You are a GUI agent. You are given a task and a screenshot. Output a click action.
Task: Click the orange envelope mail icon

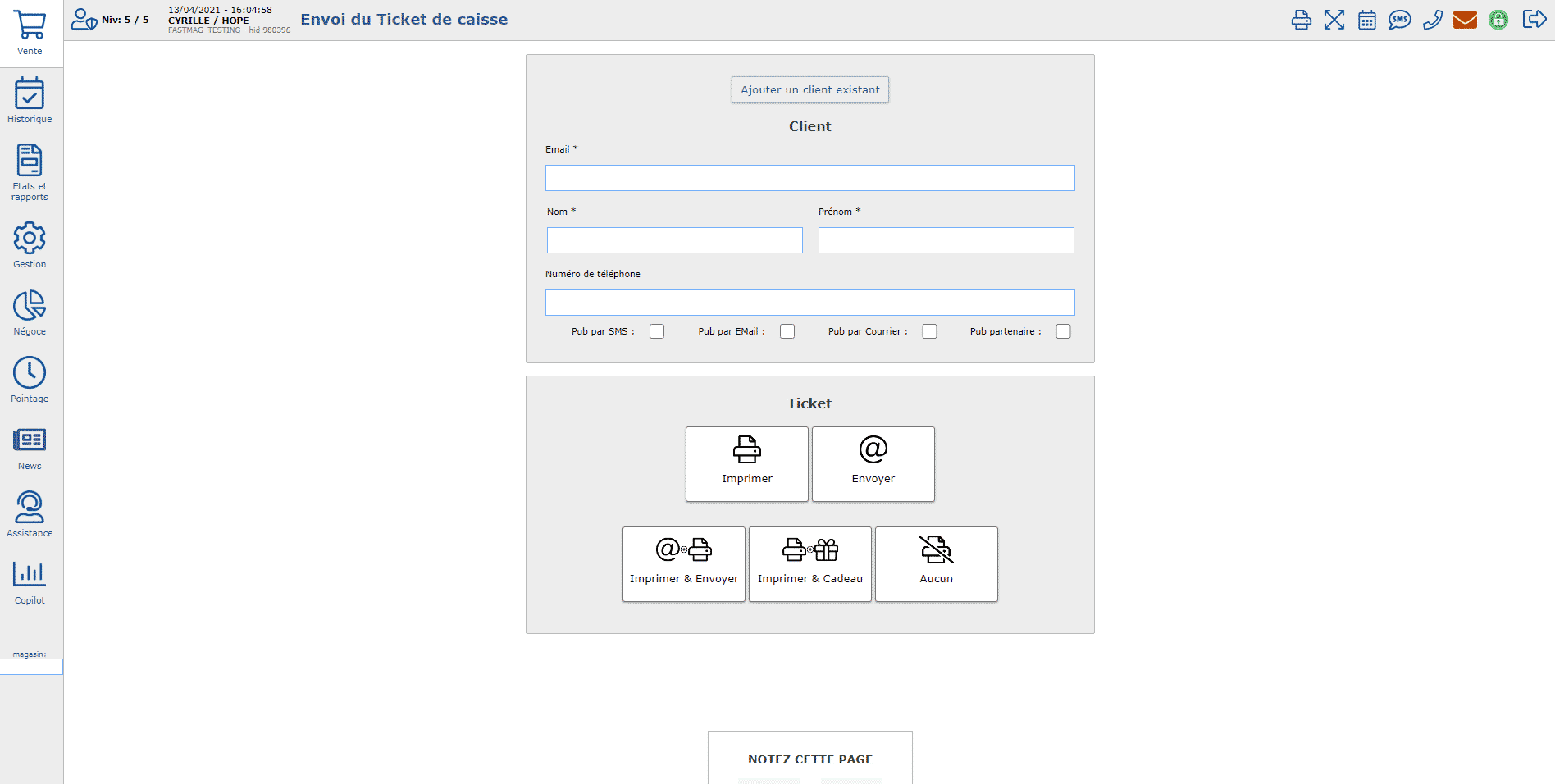1465,20
